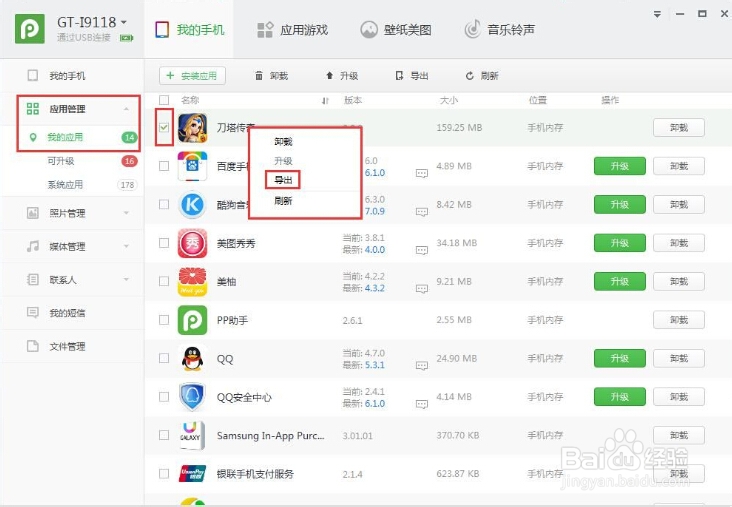Click the Samsung Galaxy app icon
This screenshot has width=732, height=507.
192,435
